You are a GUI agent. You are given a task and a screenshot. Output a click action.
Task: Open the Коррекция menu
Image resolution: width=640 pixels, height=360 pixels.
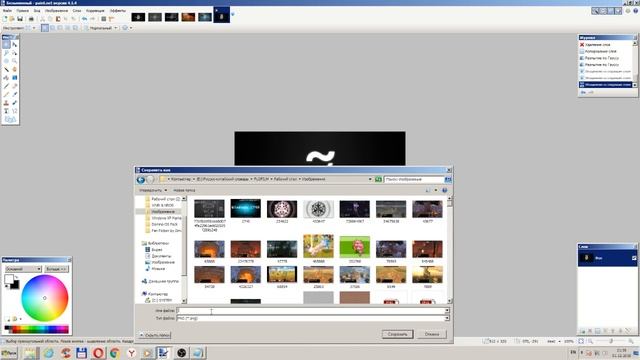(95, 11)
